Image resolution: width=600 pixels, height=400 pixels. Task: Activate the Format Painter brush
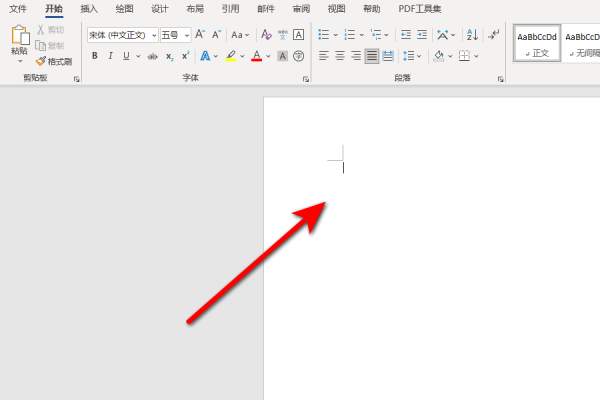click(x=54, y=61)
